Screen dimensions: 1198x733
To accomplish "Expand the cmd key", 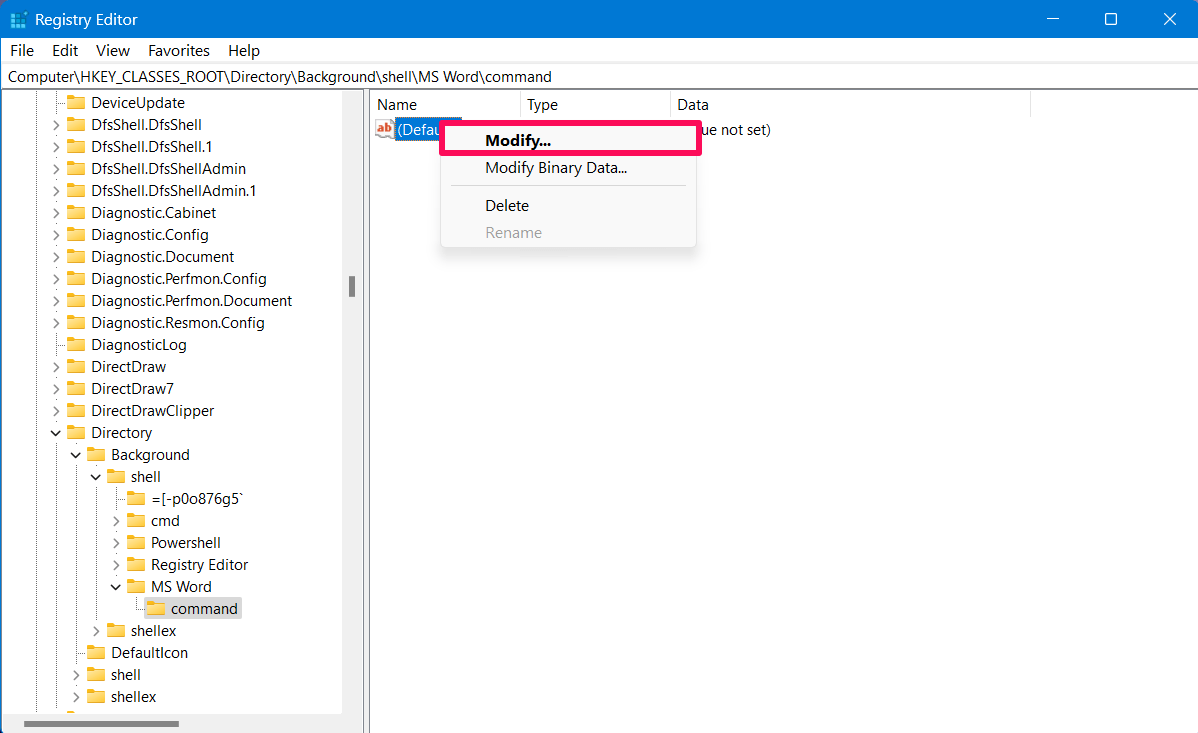I will pyautogui.click(x=115, y=521).
